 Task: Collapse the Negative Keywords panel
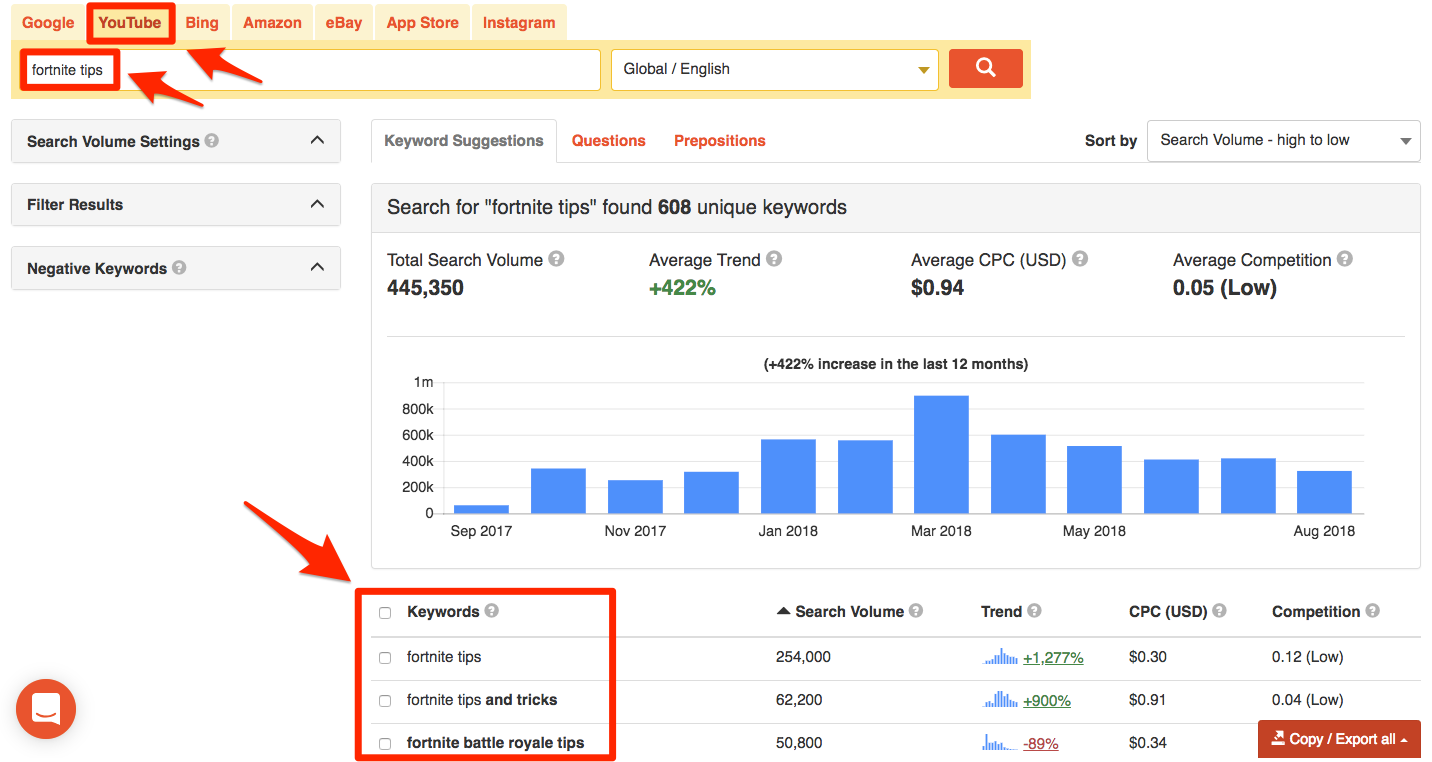317,267
